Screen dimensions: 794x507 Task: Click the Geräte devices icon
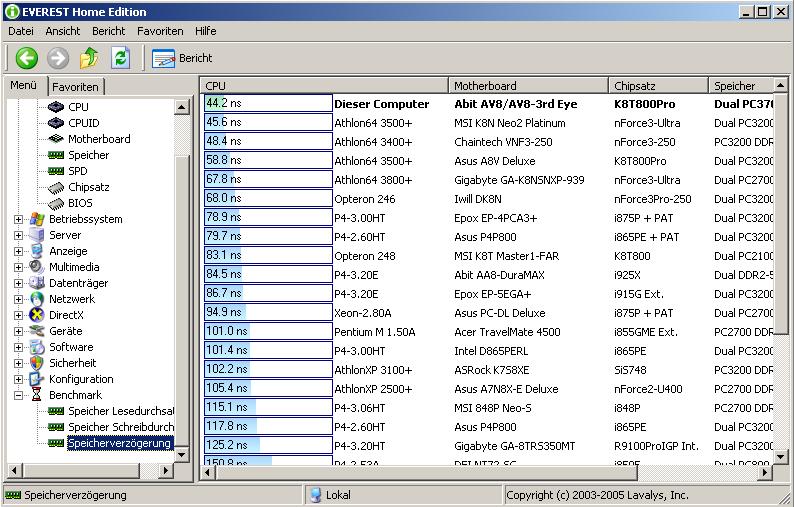36,331
